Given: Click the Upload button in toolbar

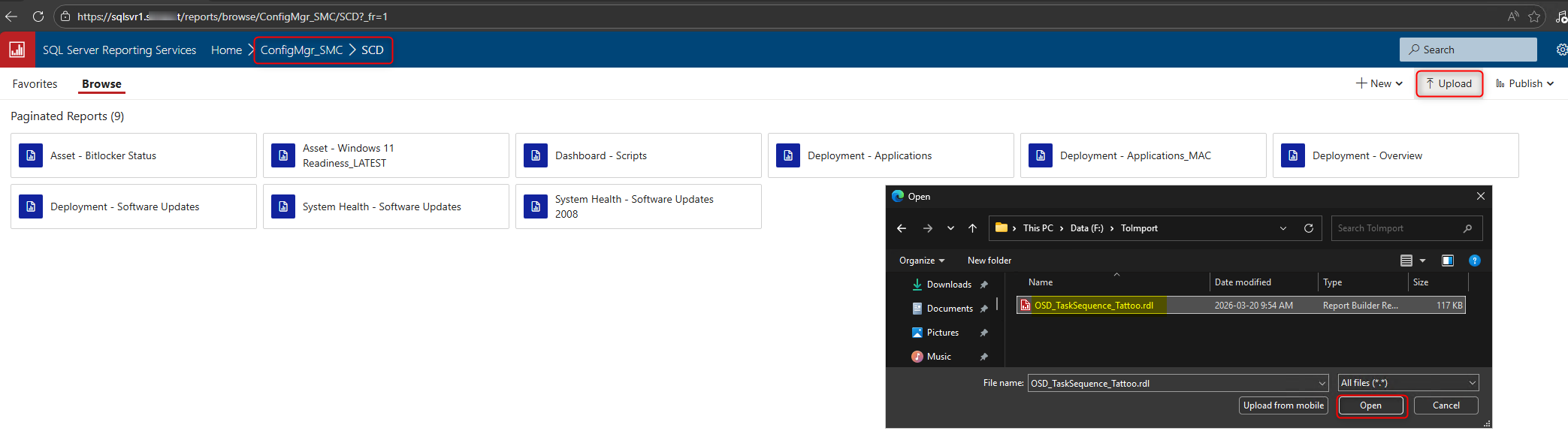Looking at the screenshot, I should [1449, 83].
